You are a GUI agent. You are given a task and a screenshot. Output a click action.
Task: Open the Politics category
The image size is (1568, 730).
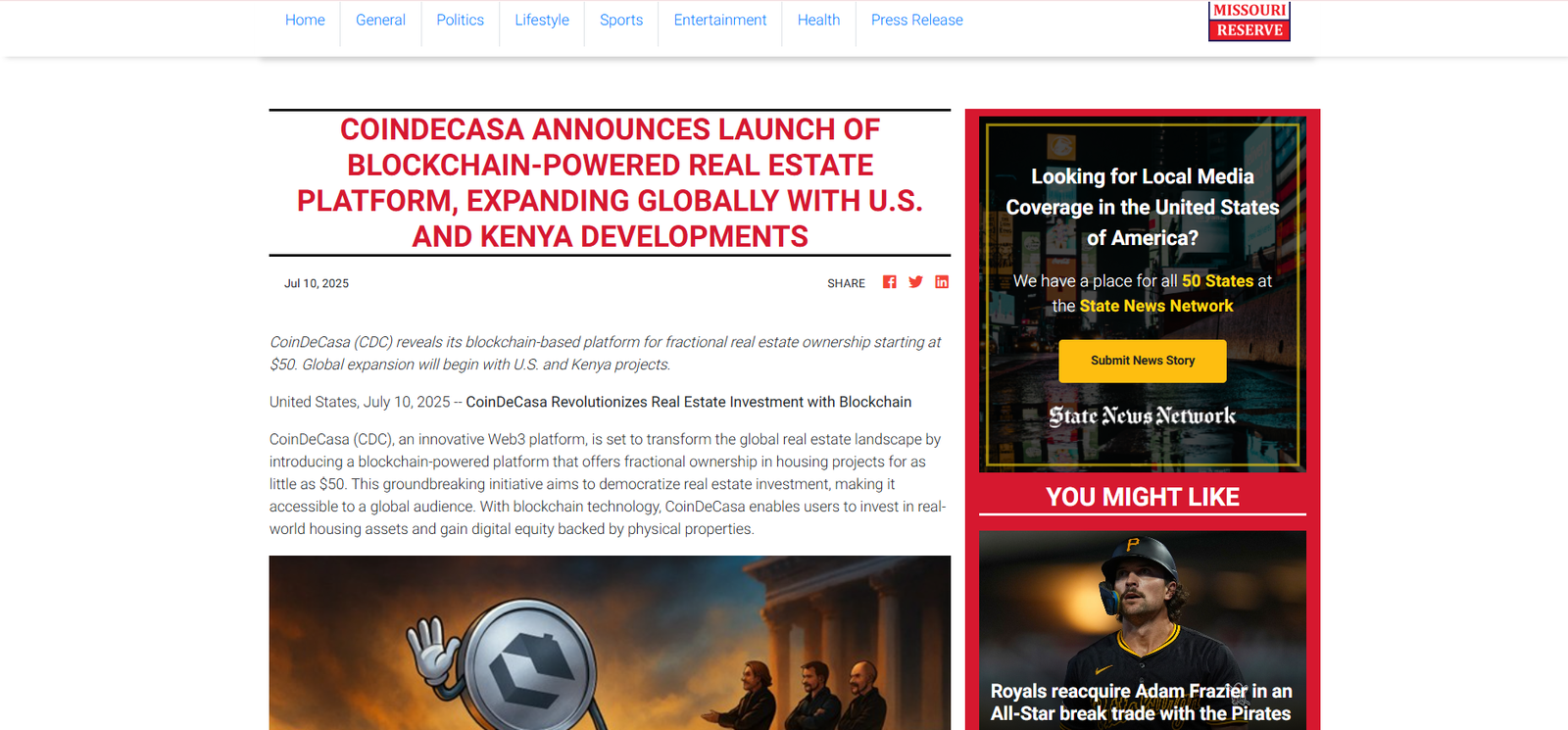tap(460, 21)
